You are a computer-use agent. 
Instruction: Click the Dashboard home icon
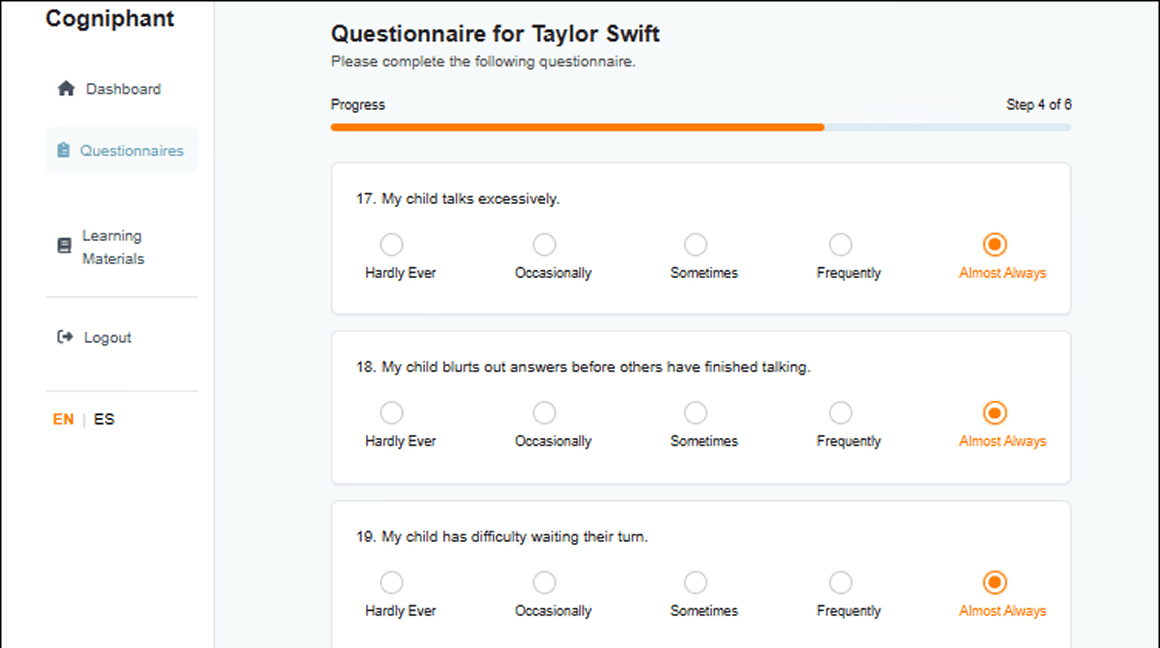(66, 89)
